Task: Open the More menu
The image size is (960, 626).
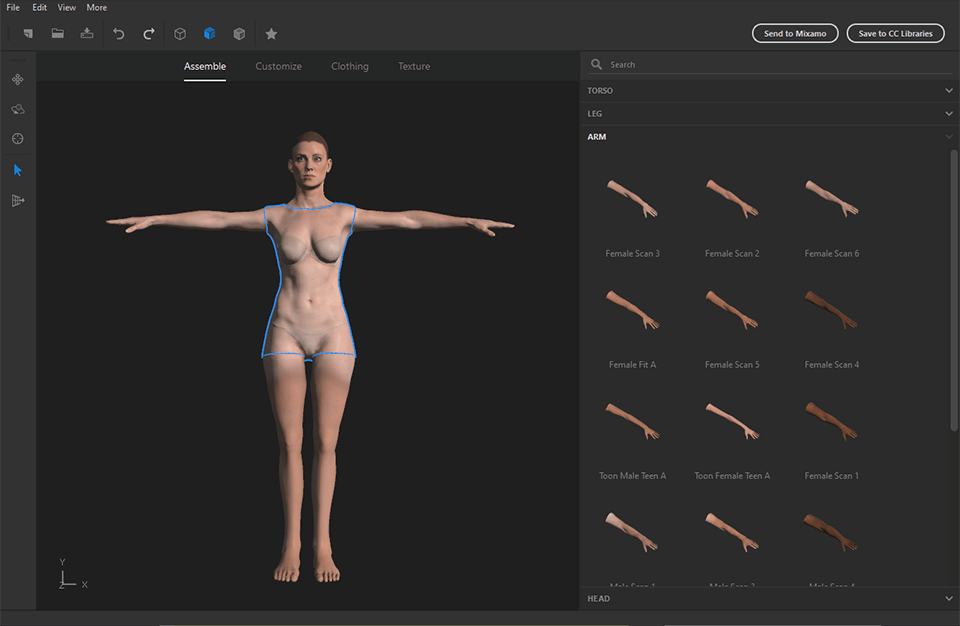Action: click(x=96, y=7)
